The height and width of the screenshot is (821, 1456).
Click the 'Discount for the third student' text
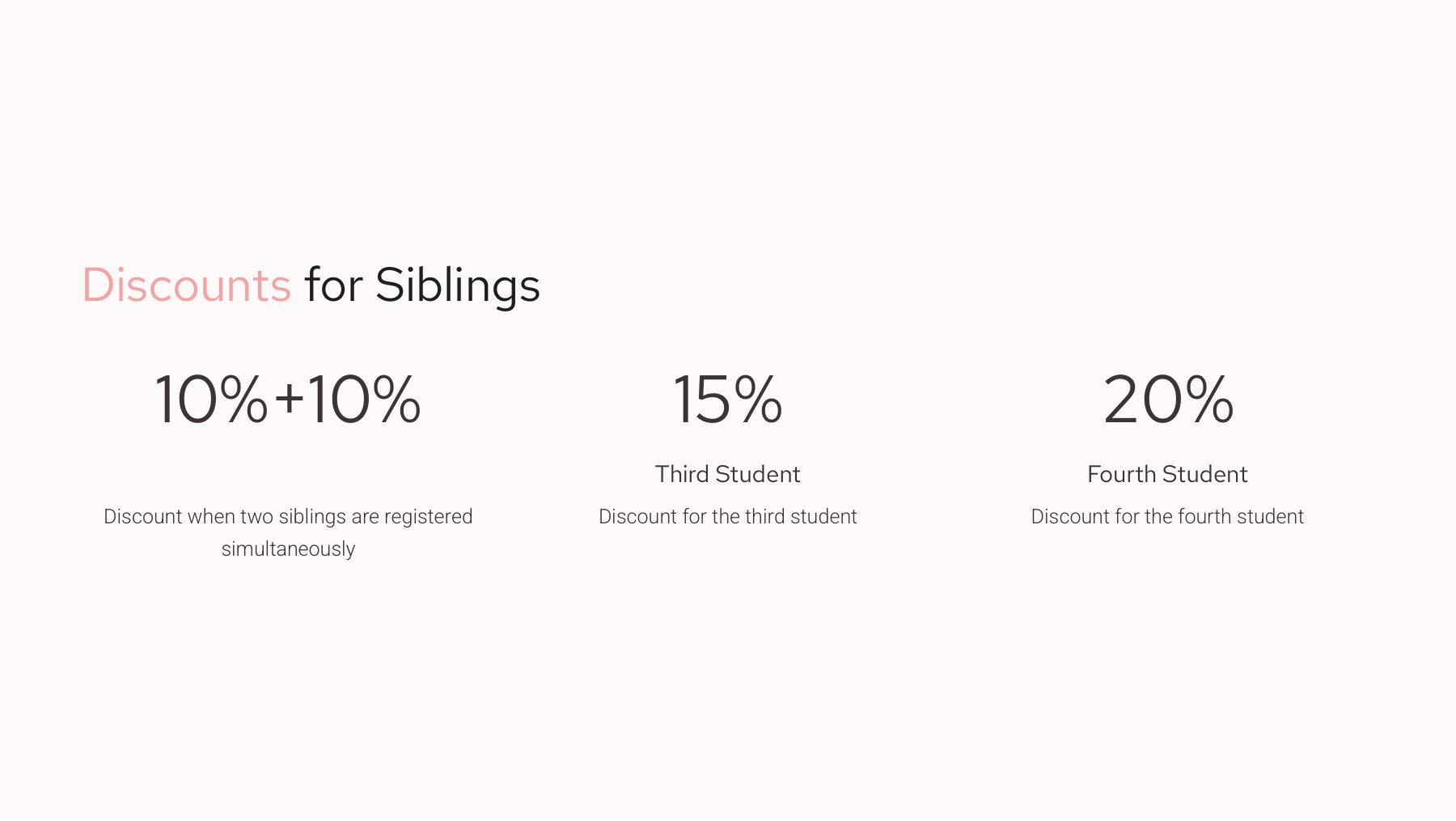click(727, 517)
